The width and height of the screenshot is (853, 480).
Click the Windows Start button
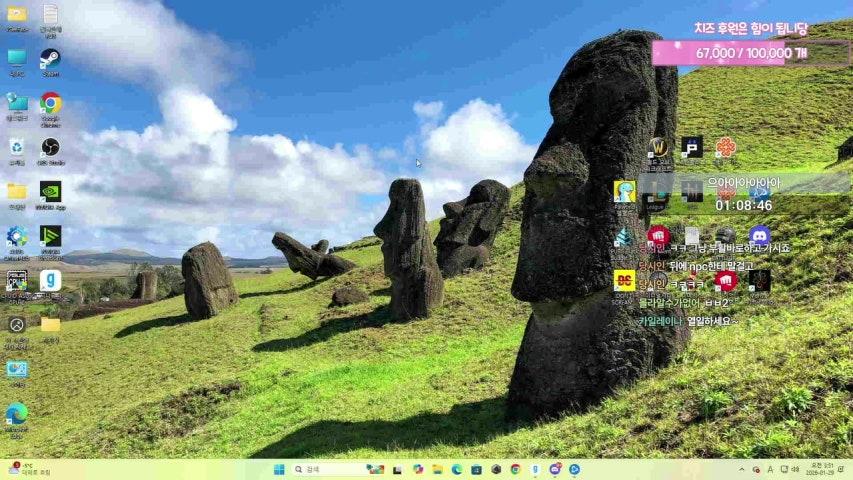click(279, 469)
